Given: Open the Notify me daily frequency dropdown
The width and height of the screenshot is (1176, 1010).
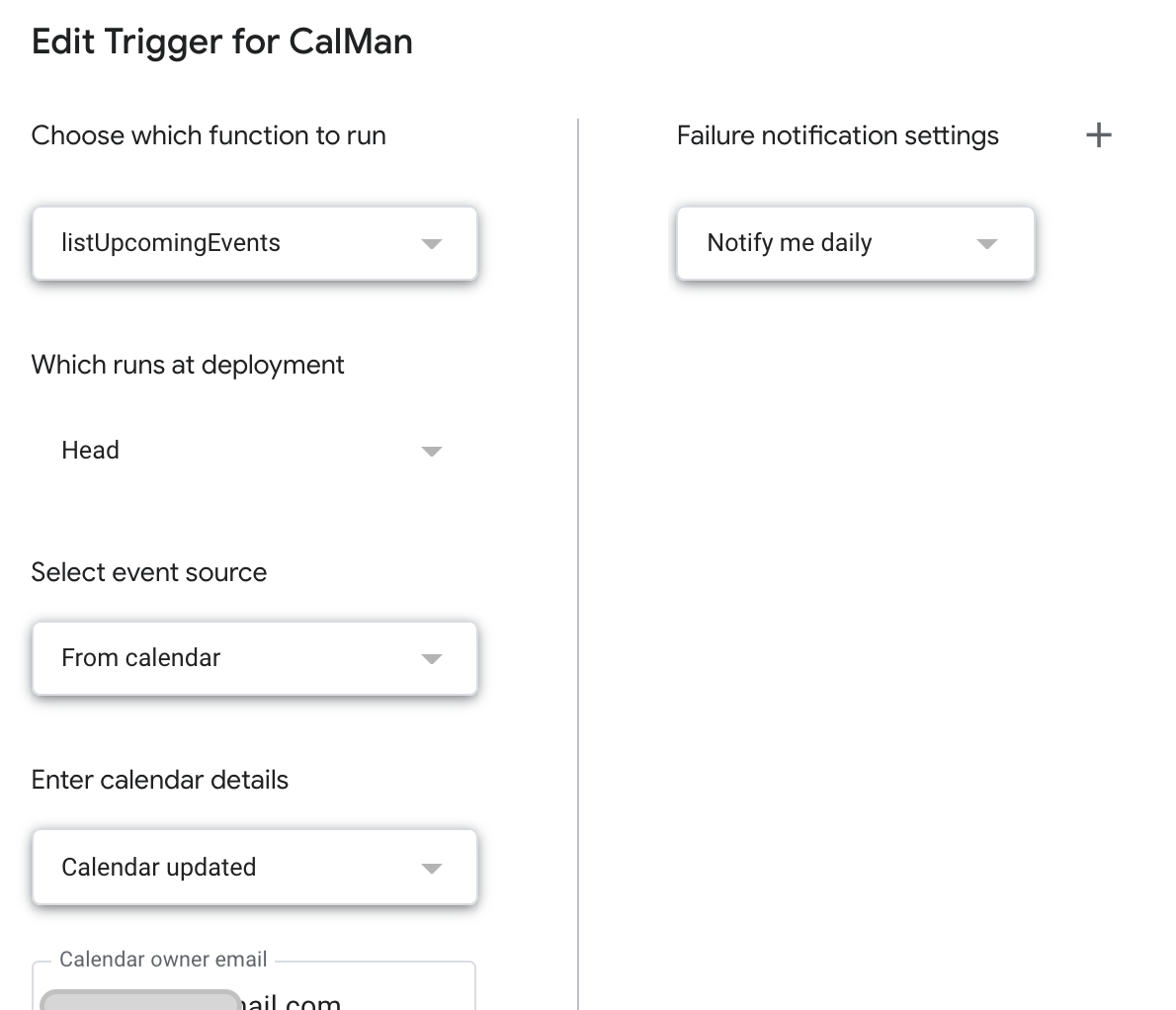Looking at the screenshot, I should (x=855, y=243).
